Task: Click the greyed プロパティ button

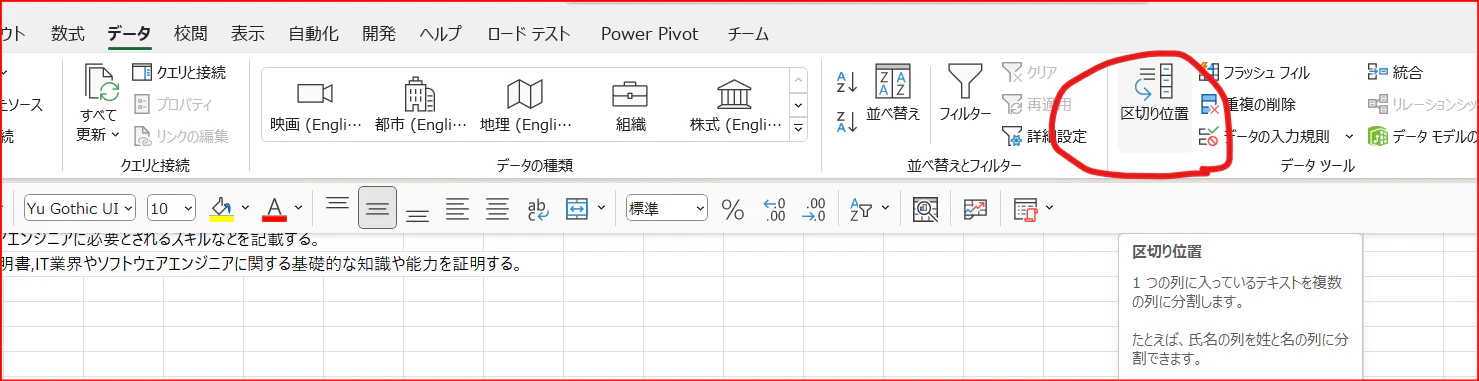Action: pos(173,104)
